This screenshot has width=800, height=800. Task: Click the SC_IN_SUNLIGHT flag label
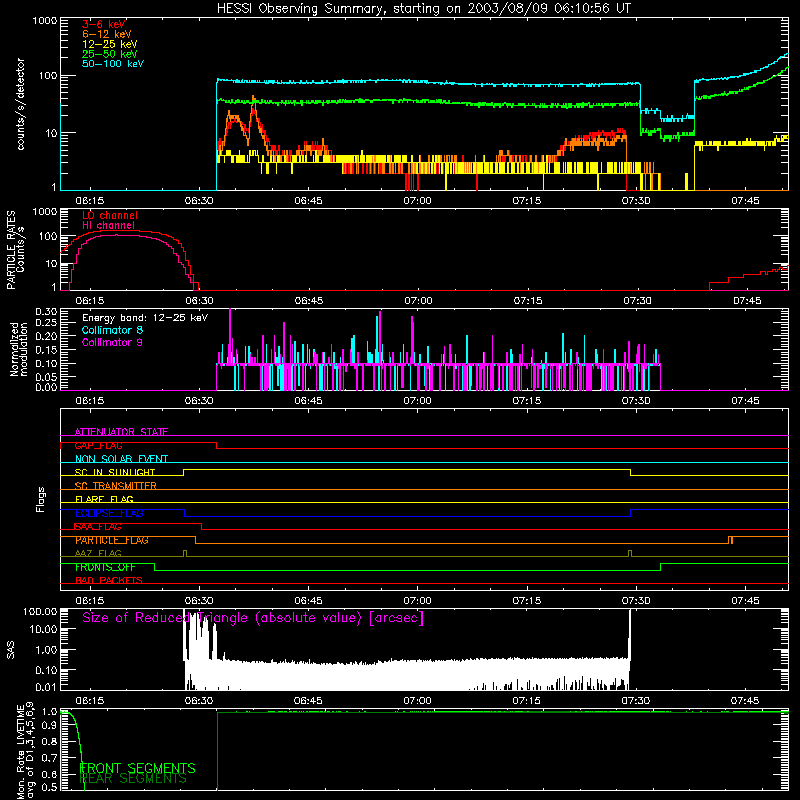point(115,472)
